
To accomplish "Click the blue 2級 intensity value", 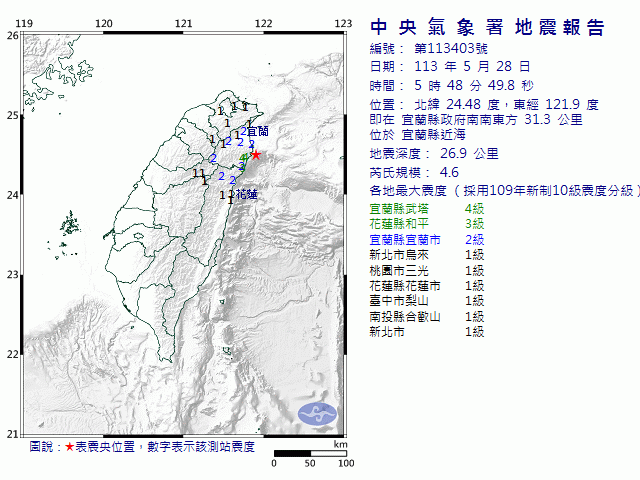I will [x=475, y=240].
